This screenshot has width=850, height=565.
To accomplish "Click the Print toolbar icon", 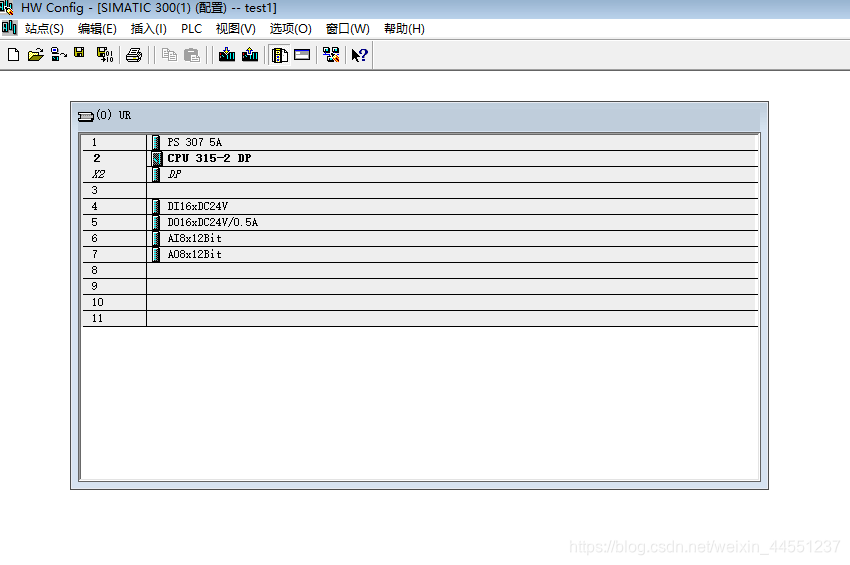I will (134, 55).
